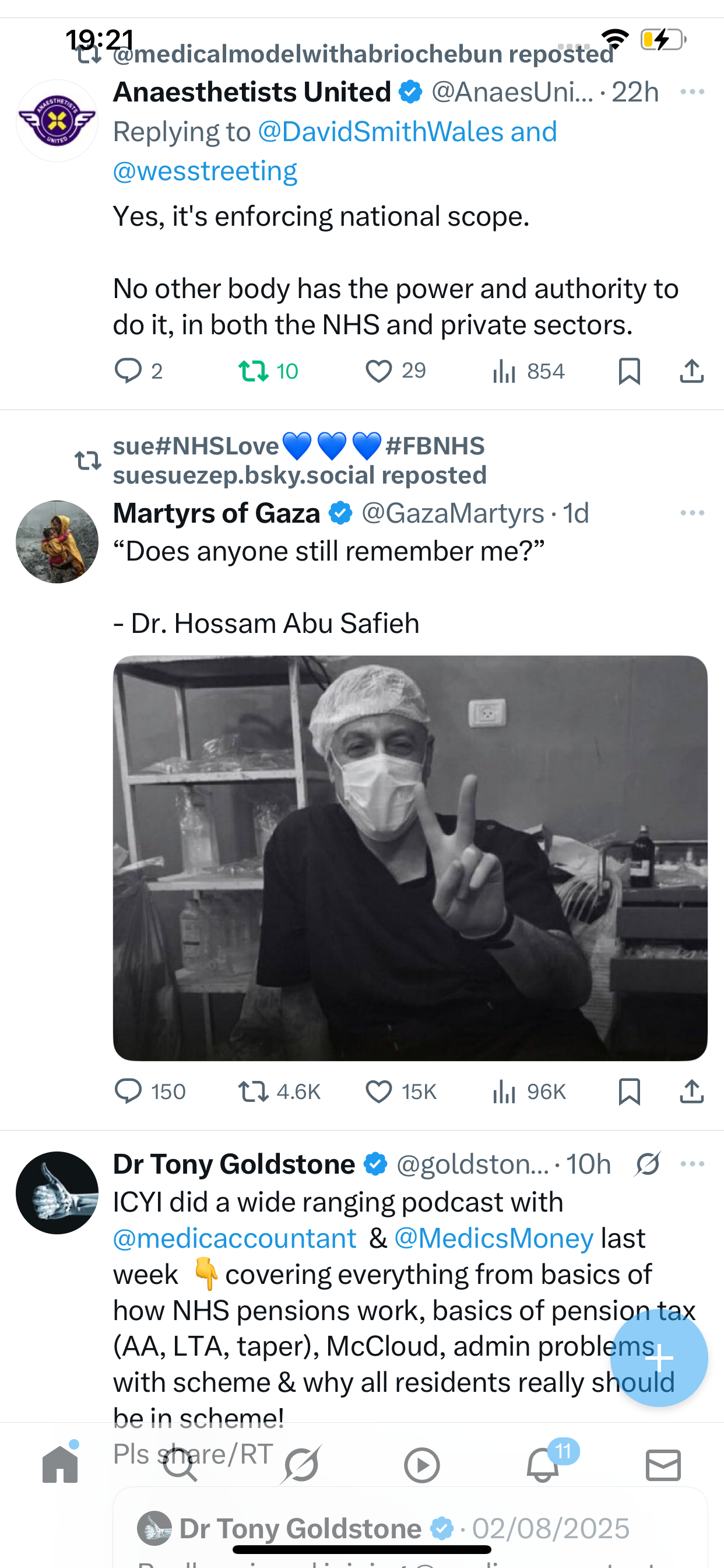724x1568 pixels.
Task: Repost the Martyrs of Gaza post
Action: point(253,1091)
